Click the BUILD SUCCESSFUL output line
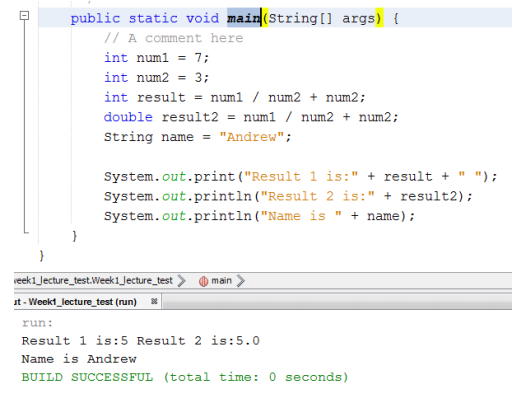Viewport: 523px width, 397px height. (x=185, y=377)
